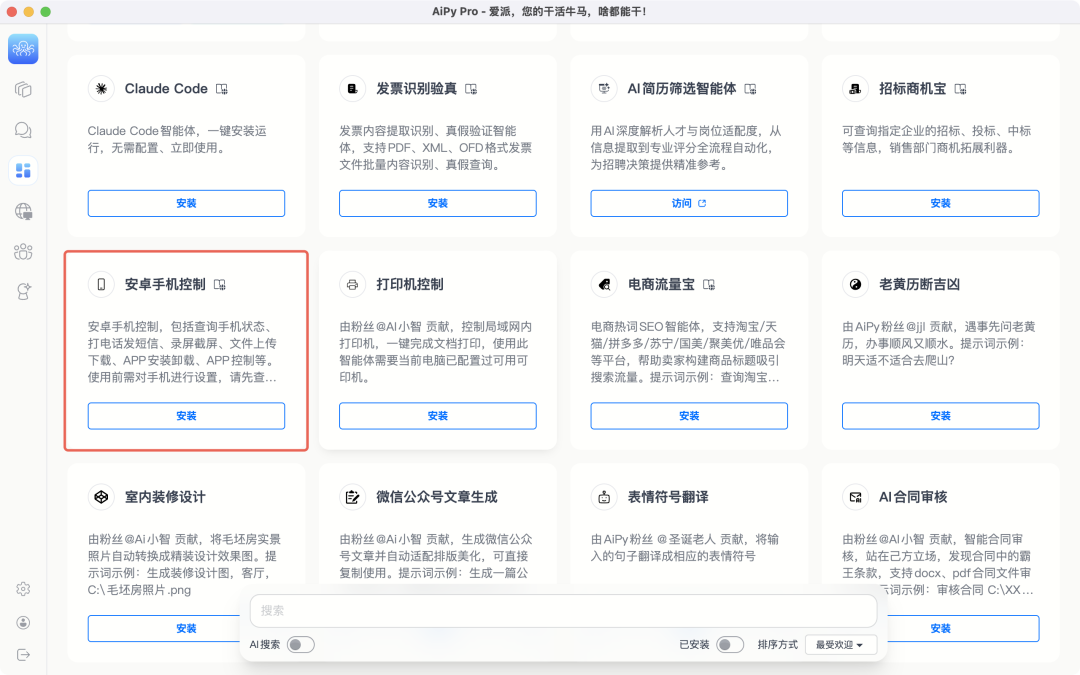Click the 打印机控制 printer icon
This screenshot has width=1080, height=675.
pyautogui.click(x=352, y=284)
